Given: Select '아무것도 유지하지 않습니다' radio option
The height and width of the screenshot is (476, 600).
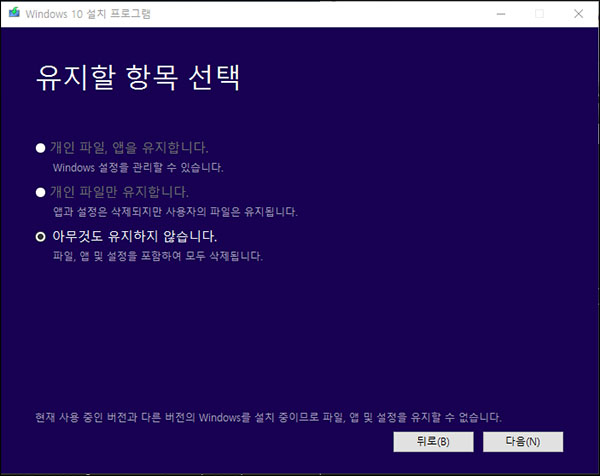Looking at the screenshot, I should point(40,236).
